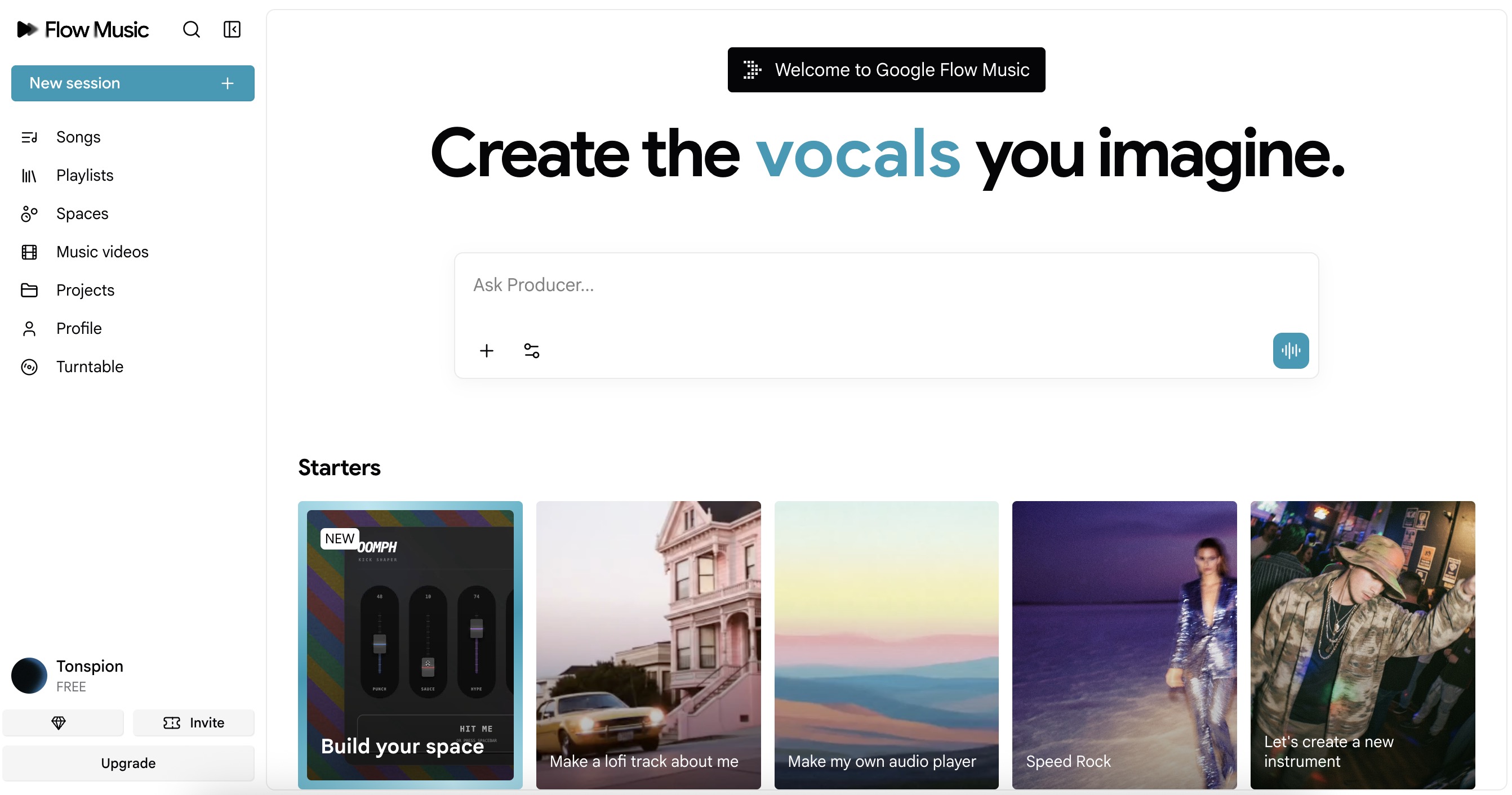The width and height of the screenshot is (1512, 795).
Task: Open the Turntable disc icon
Action: point(29,367)
